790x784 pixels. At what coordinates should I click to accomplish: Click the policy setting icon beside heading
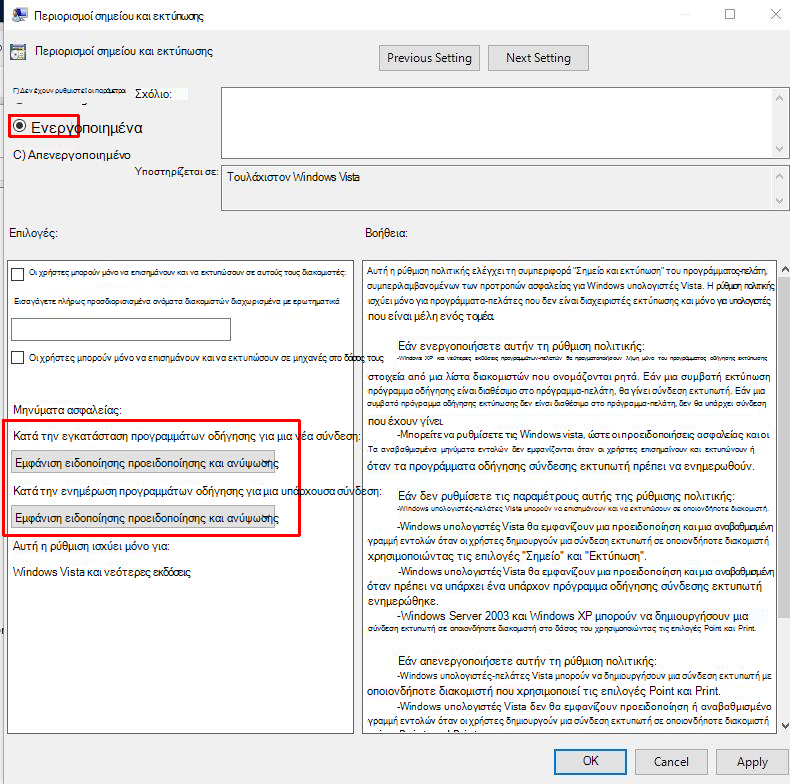[x=18, y=51]
